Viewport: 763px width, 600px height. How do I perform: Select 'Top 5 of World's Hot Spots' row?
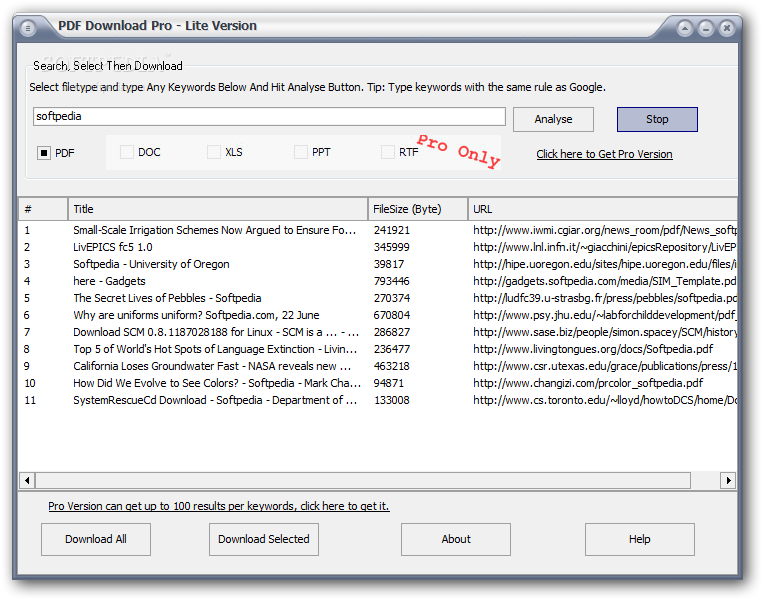pyautogui.click(x=378, y=349)
